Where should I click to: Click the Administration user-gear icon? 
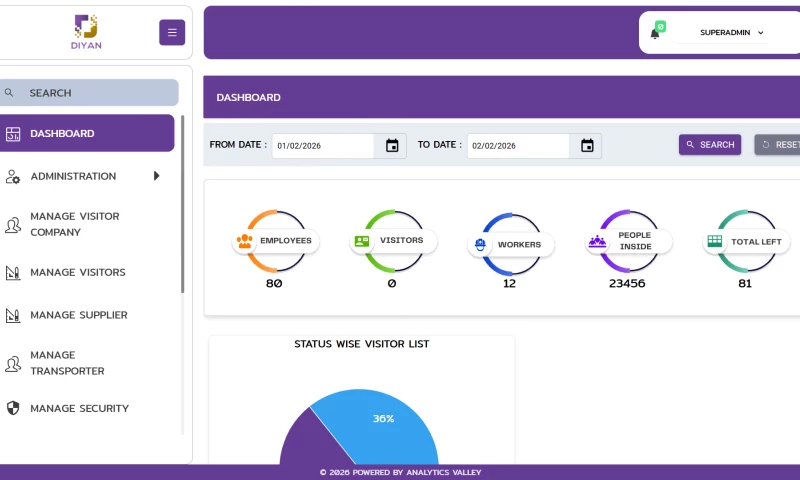(x=13, y=176)
